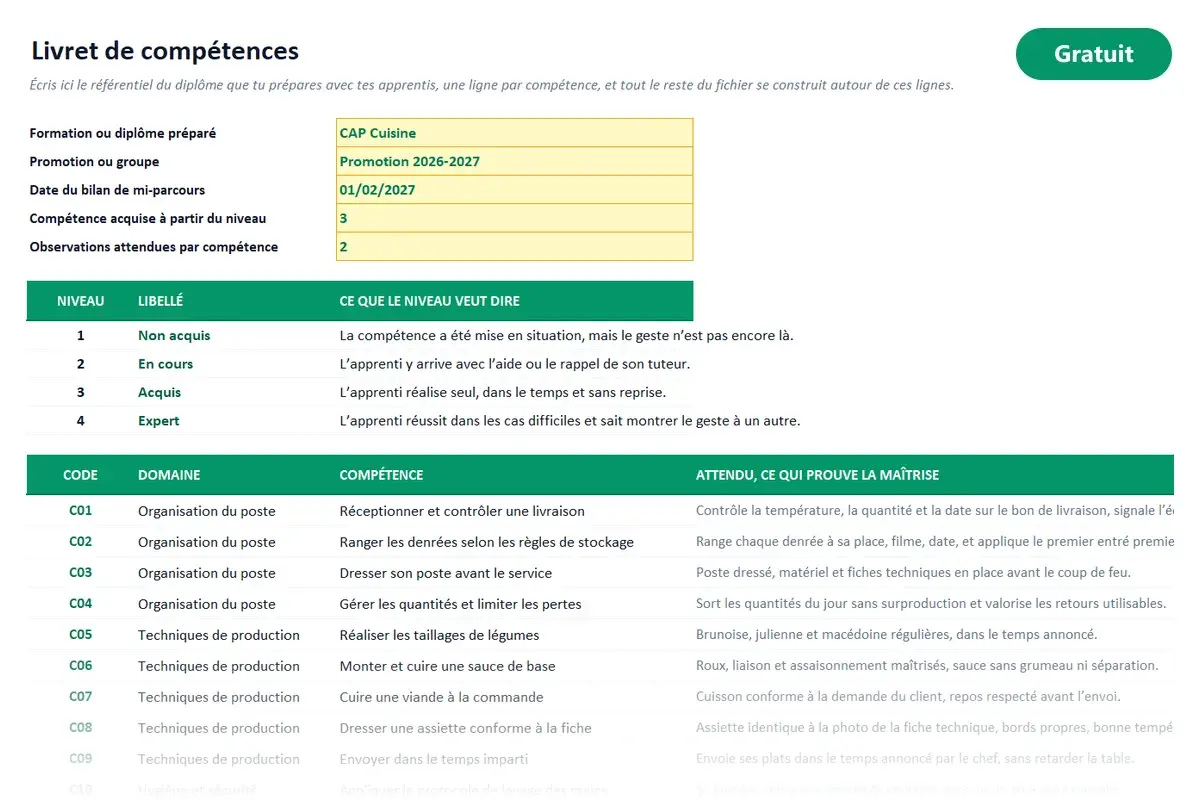Image resolution: width=1200 pixels, height=800 pixels.
Task: Select code cell C08
Action: (x=80, y=728)
